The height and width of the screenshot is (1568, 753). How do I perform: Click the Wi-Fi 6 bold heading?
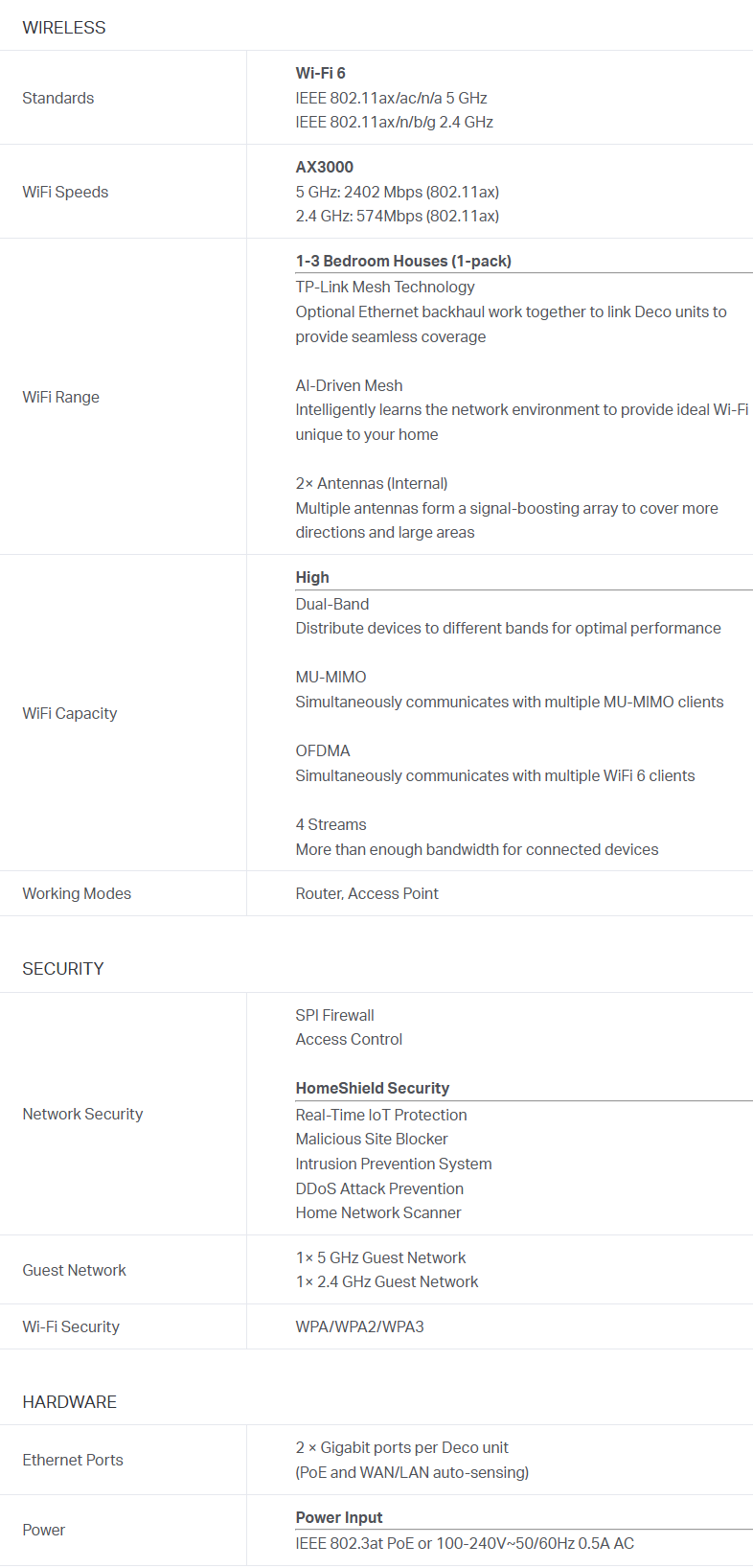click(x=321, y=73)
